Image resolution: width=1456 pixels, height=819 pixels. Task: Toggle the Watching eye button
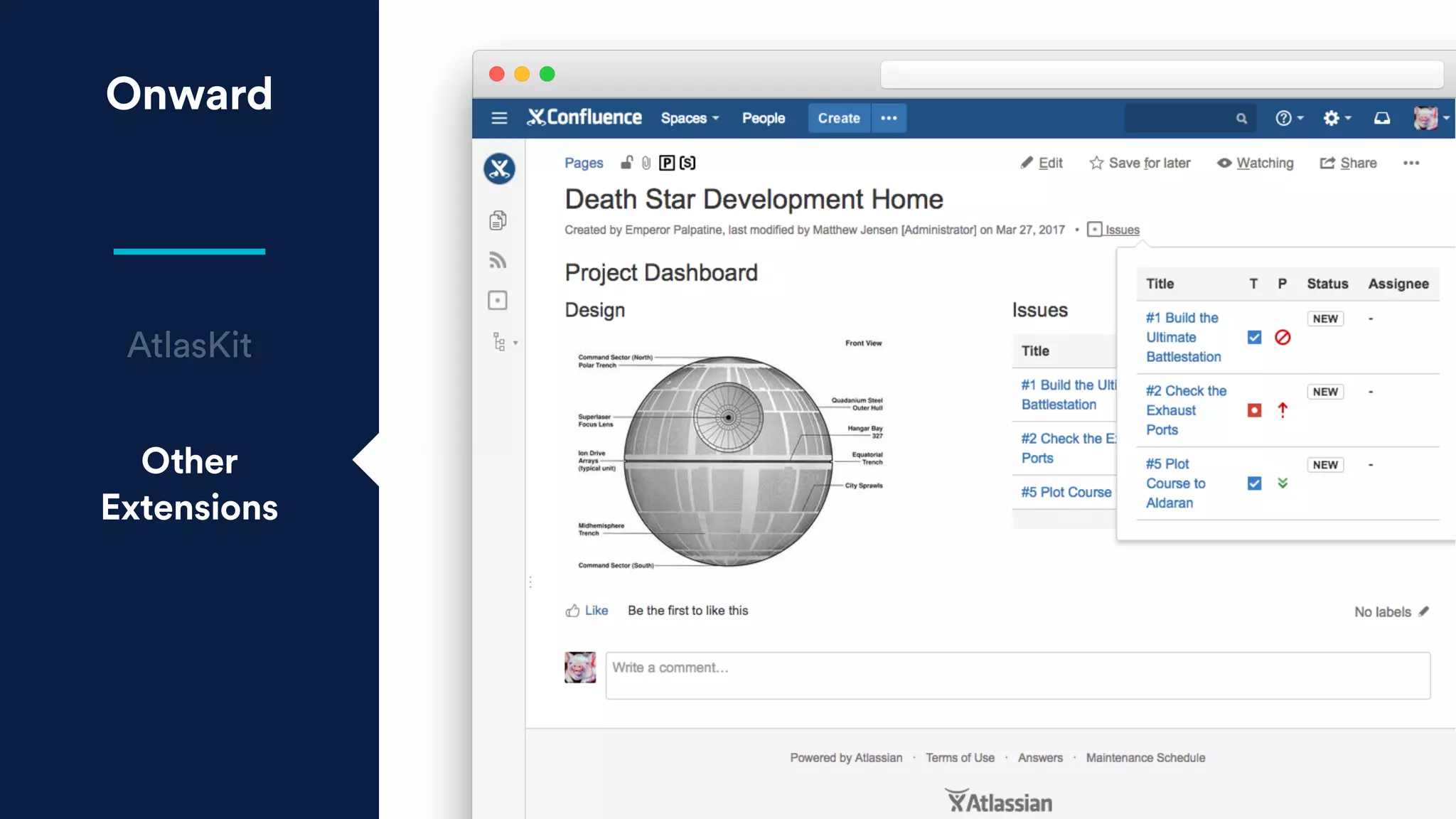[1256, 163]
